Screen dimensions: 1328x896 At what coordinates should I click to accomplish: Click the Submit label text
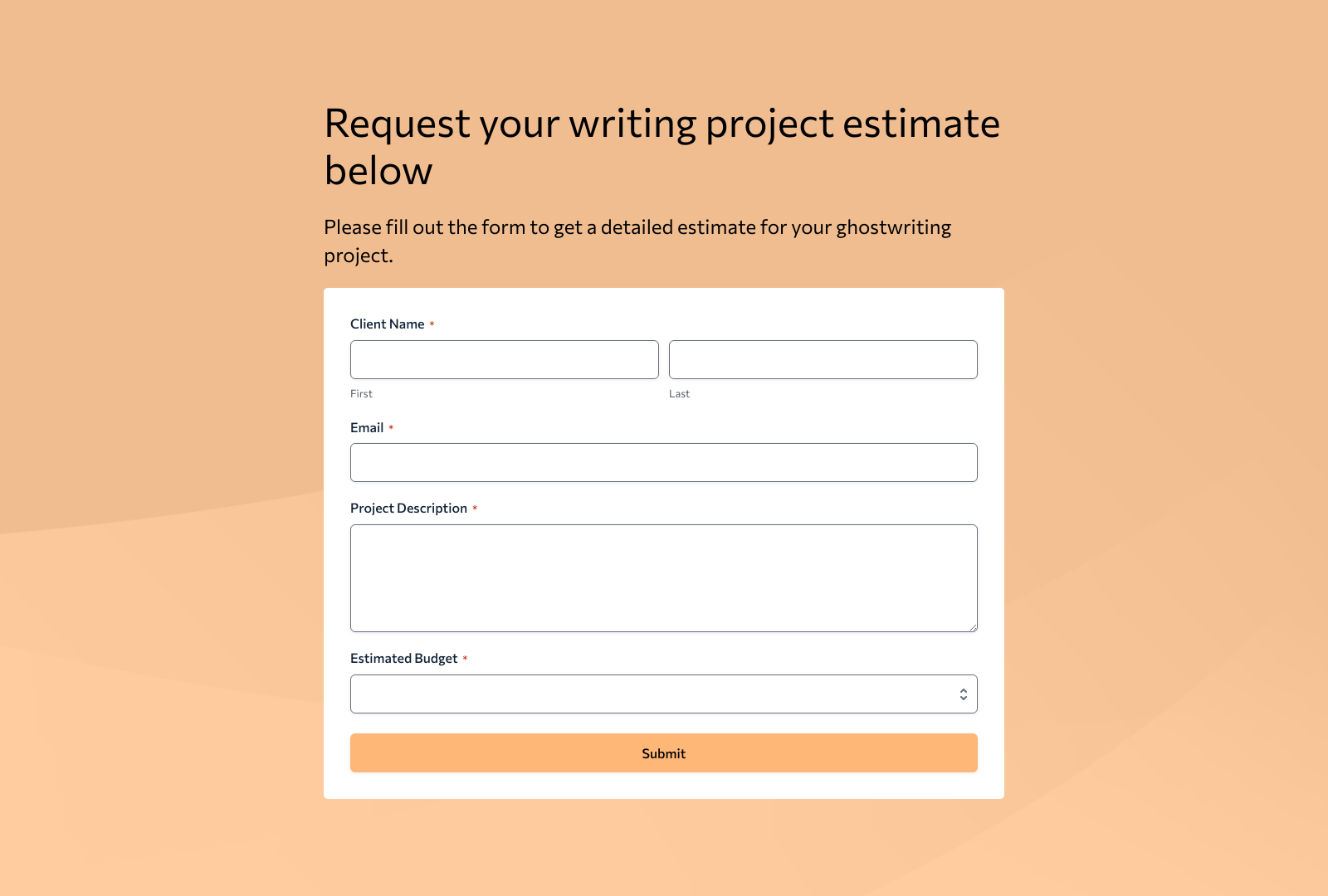[x=663, y=752]
